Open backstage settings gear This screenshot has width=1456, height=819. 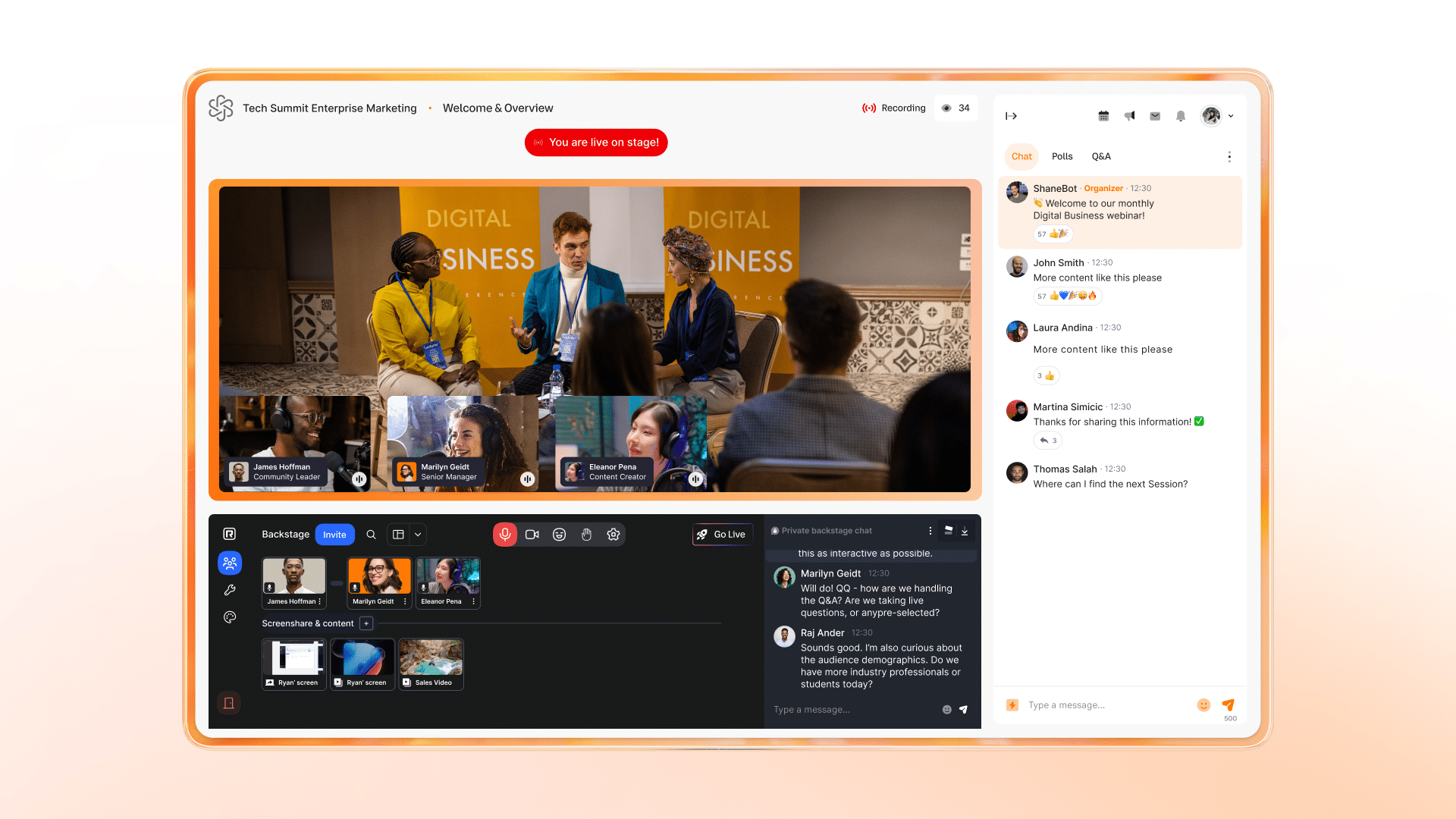(x=613, y=535)
